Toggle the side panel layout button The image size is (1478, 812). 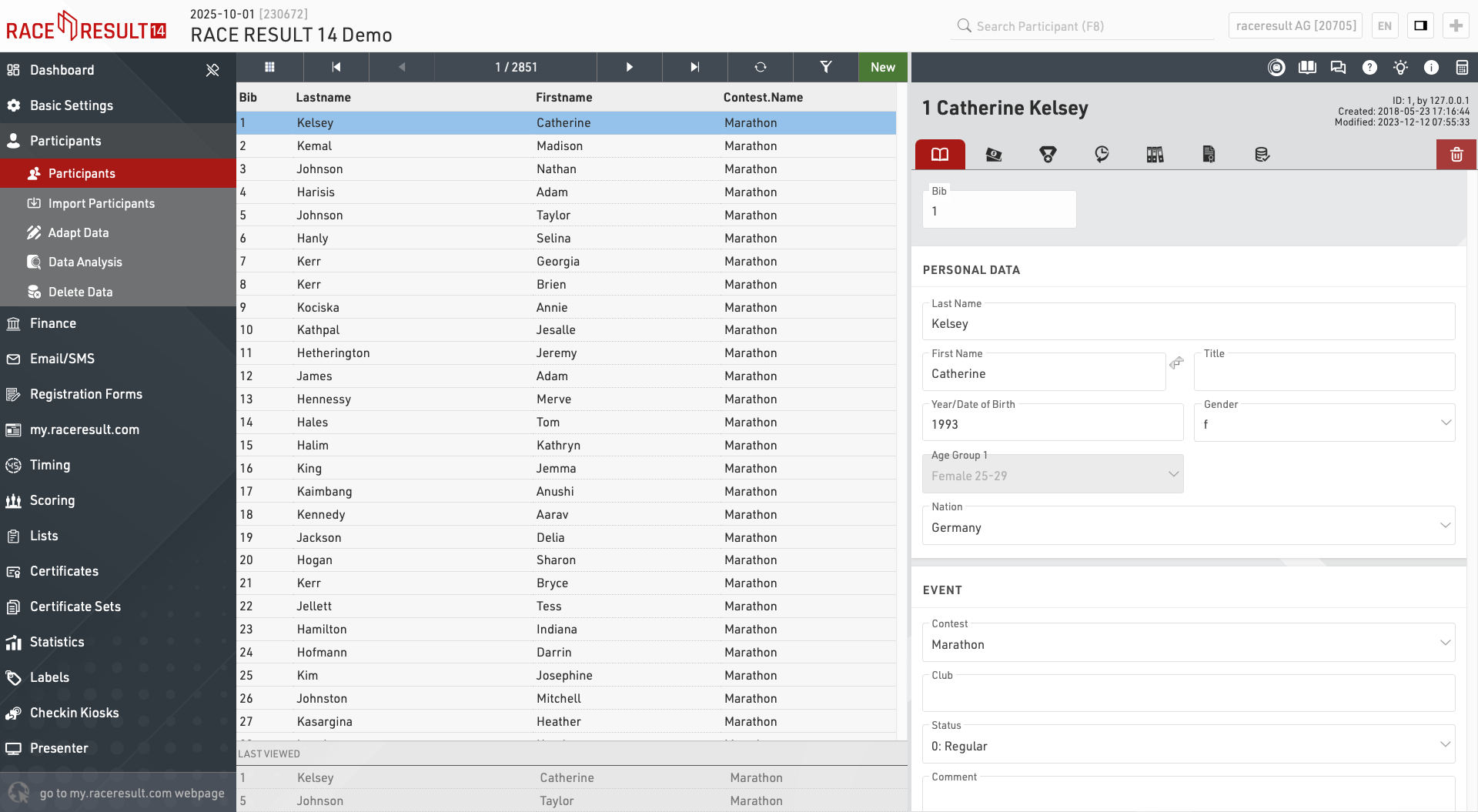tap(1420, 25)
